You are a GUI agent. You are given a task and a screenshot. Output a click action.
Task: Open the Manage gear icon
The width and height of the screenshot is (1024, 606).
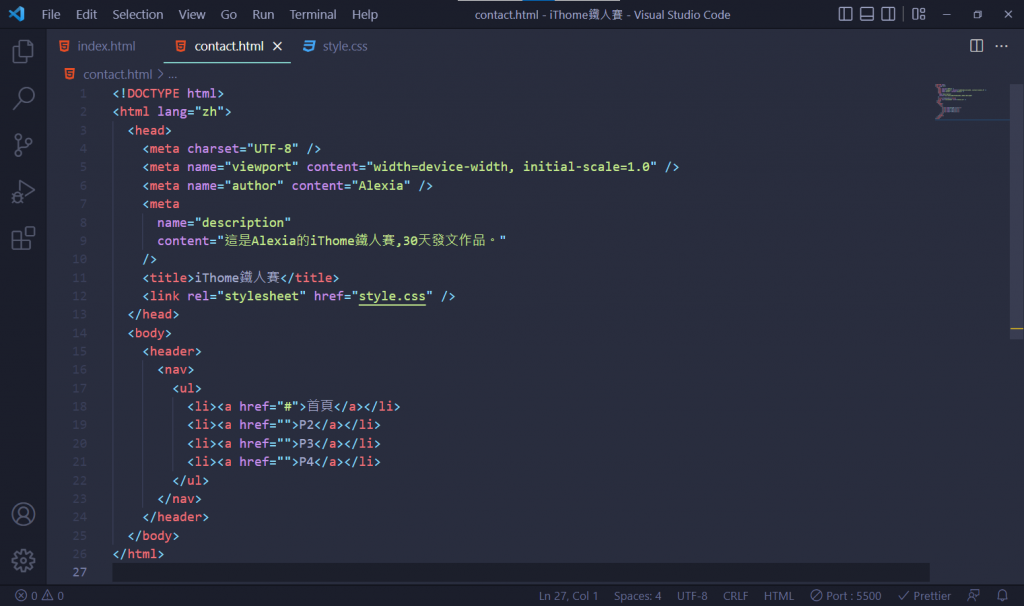[23, 560]
